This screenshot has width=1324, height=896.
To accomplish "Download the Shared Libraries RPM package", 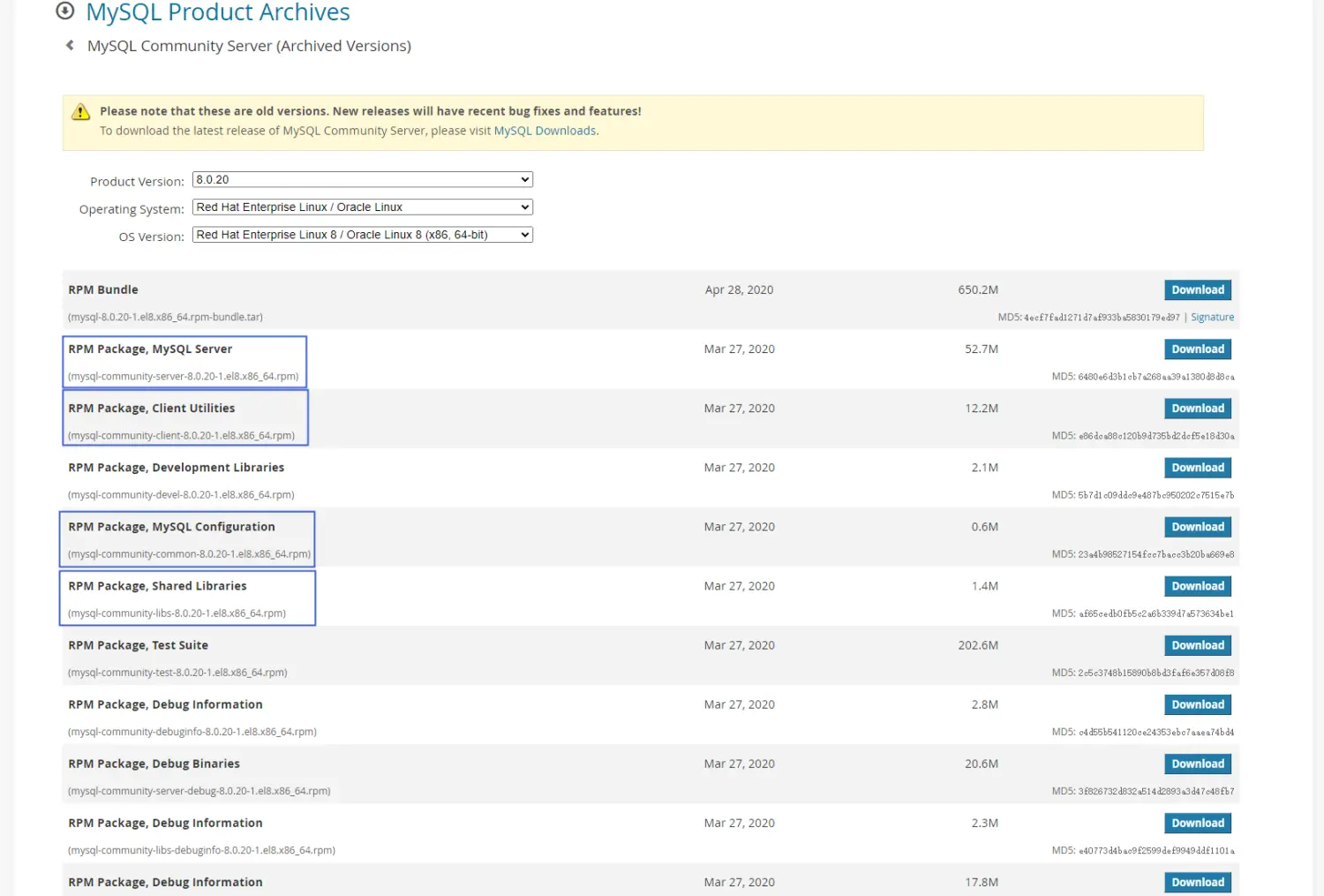I will point(1198,585).
